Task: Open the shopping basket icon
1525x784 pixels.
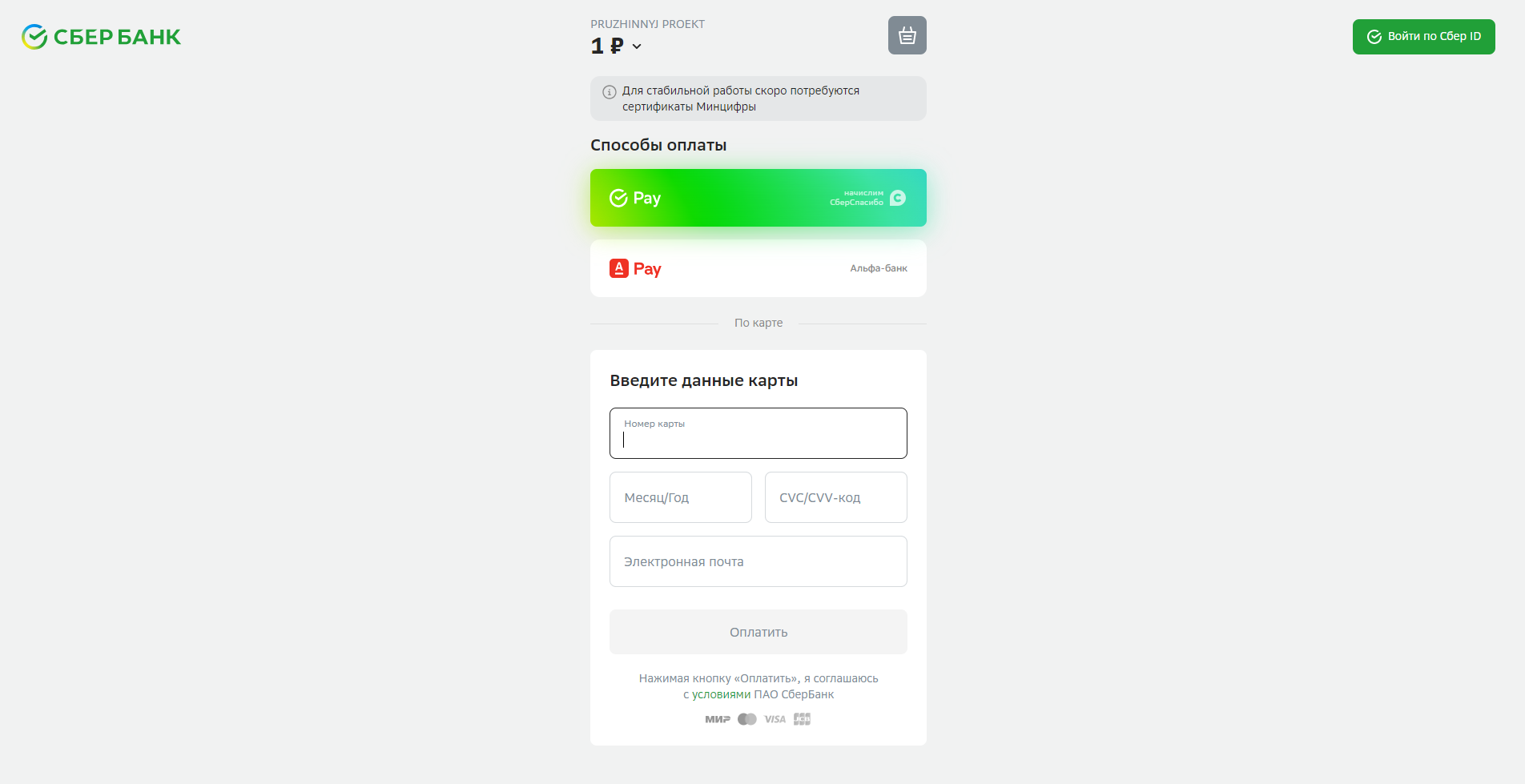Action: [x=907, y=35]
